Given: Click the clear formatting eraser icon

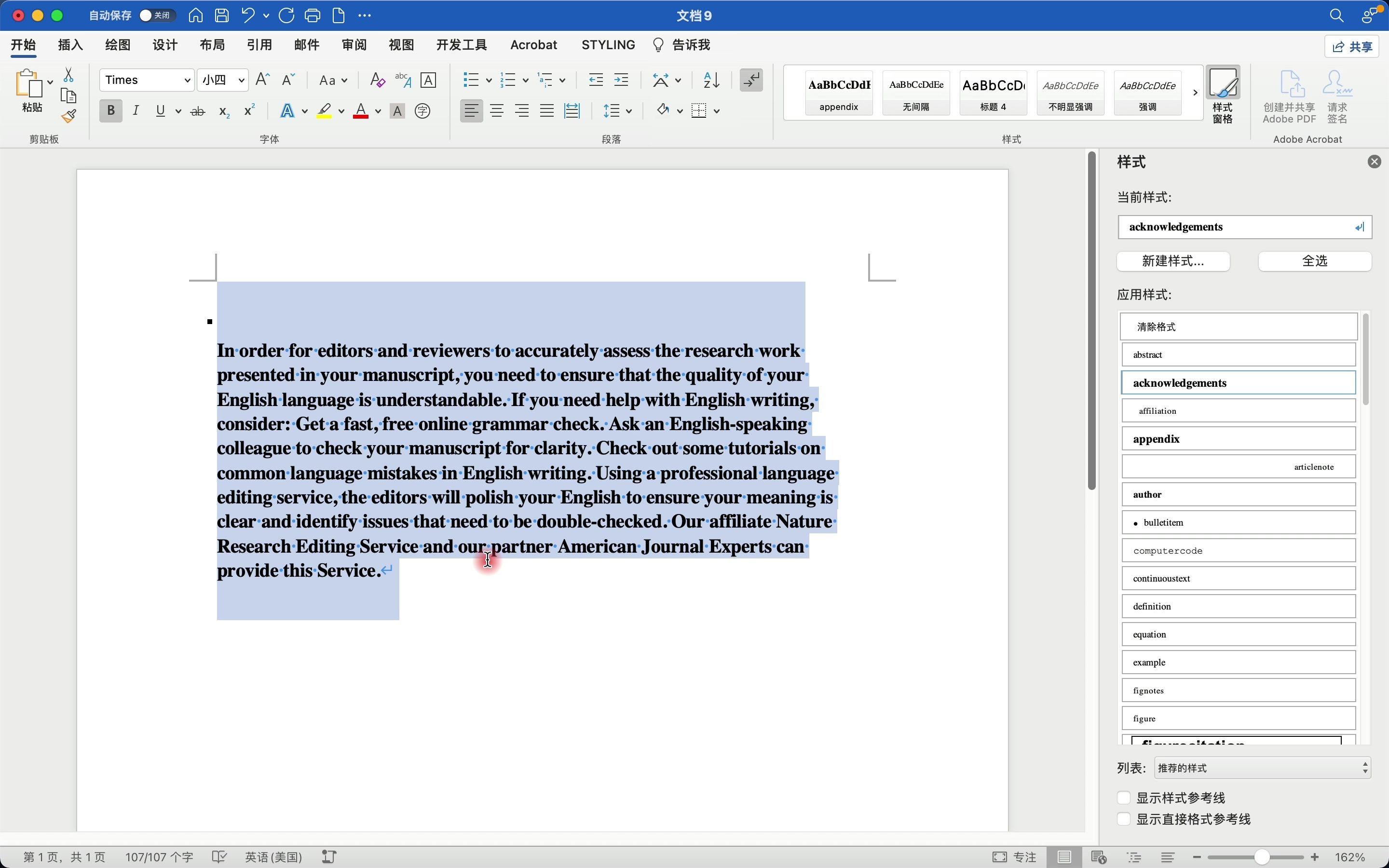Looking at the screenshot, I should 377,81.
